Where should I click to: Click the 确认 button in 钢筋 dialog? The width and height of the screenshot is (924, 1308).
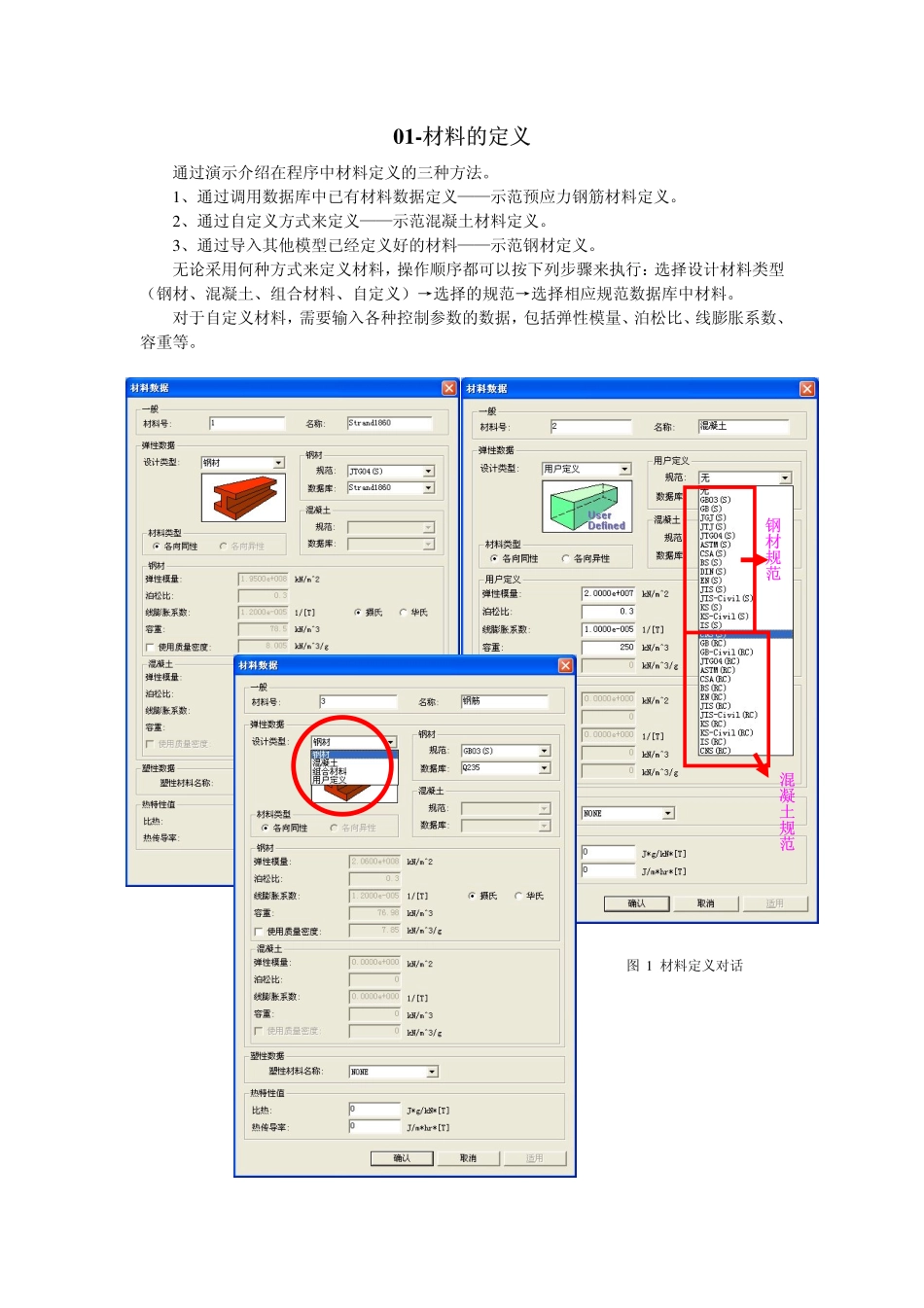click(x=404, y=1158)
